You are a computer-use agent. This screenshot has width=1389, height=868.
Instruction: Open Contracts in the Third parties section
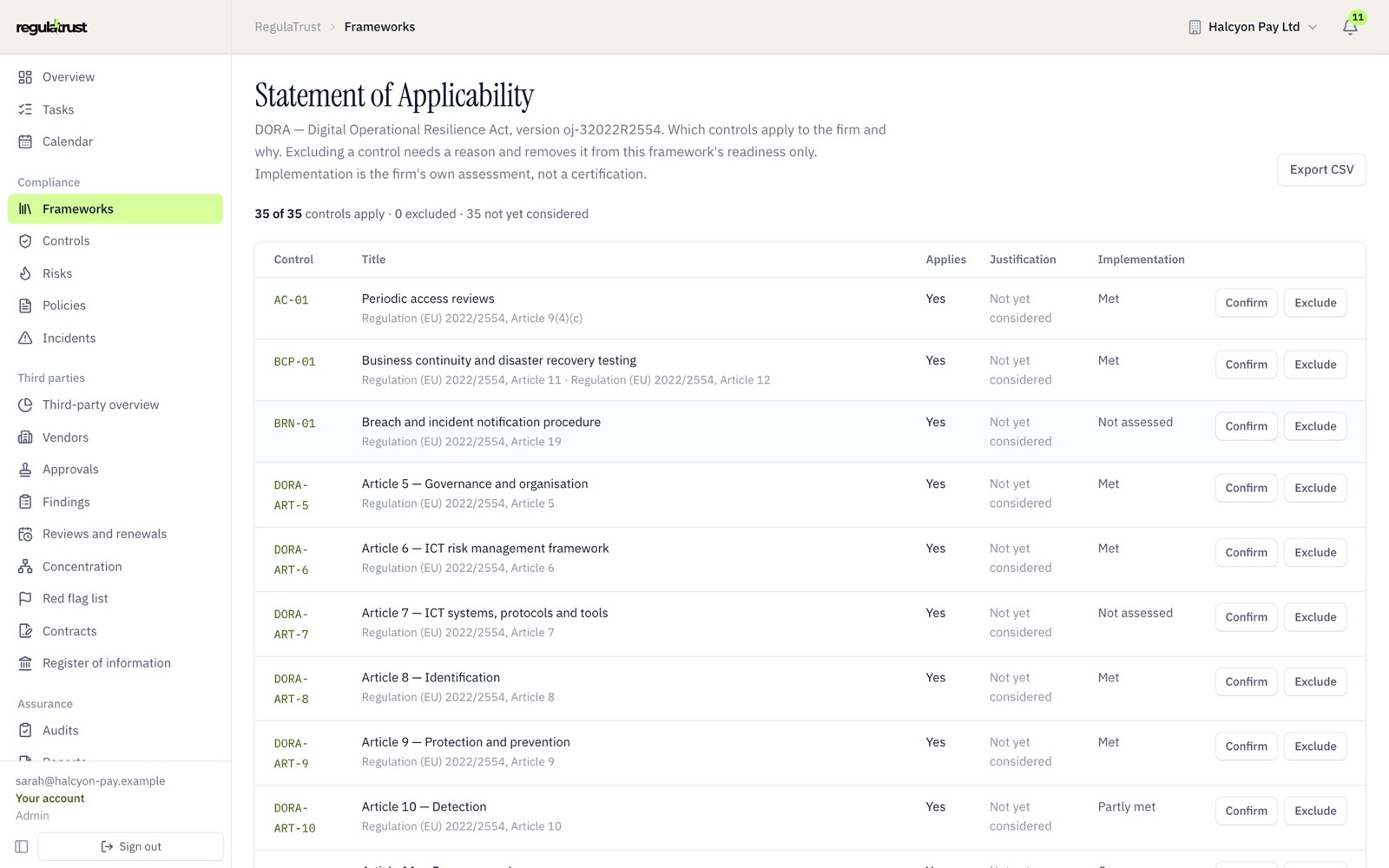click(x=115, y=631)
